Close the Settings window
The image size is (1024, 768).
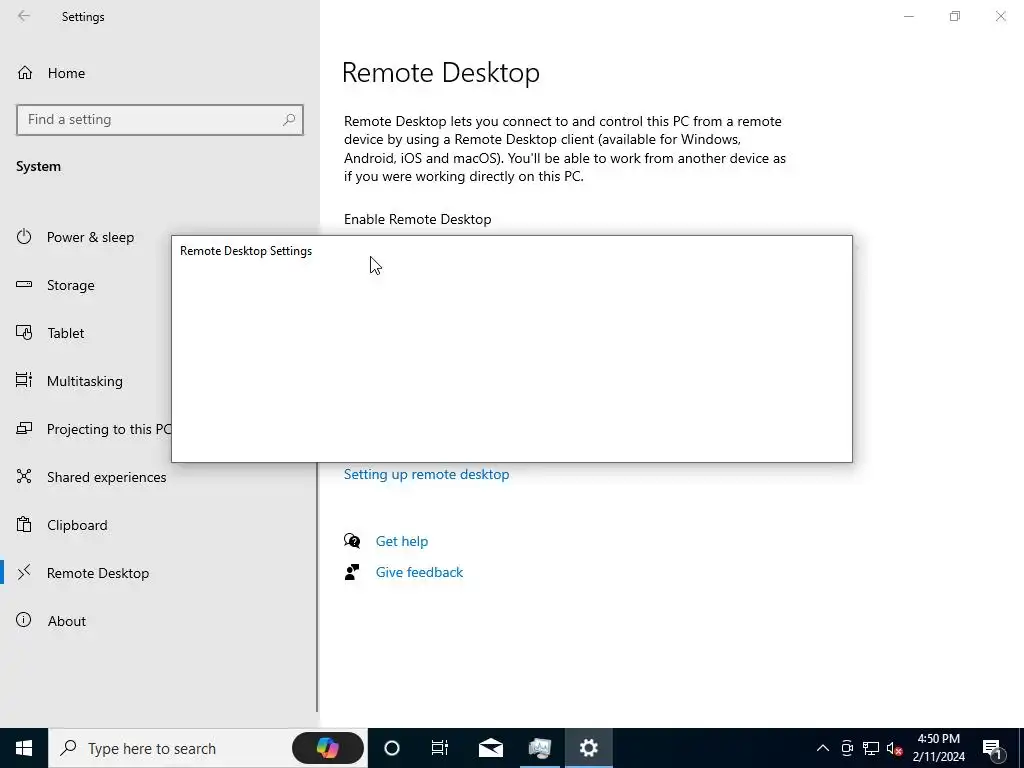tap(1000, 16)
